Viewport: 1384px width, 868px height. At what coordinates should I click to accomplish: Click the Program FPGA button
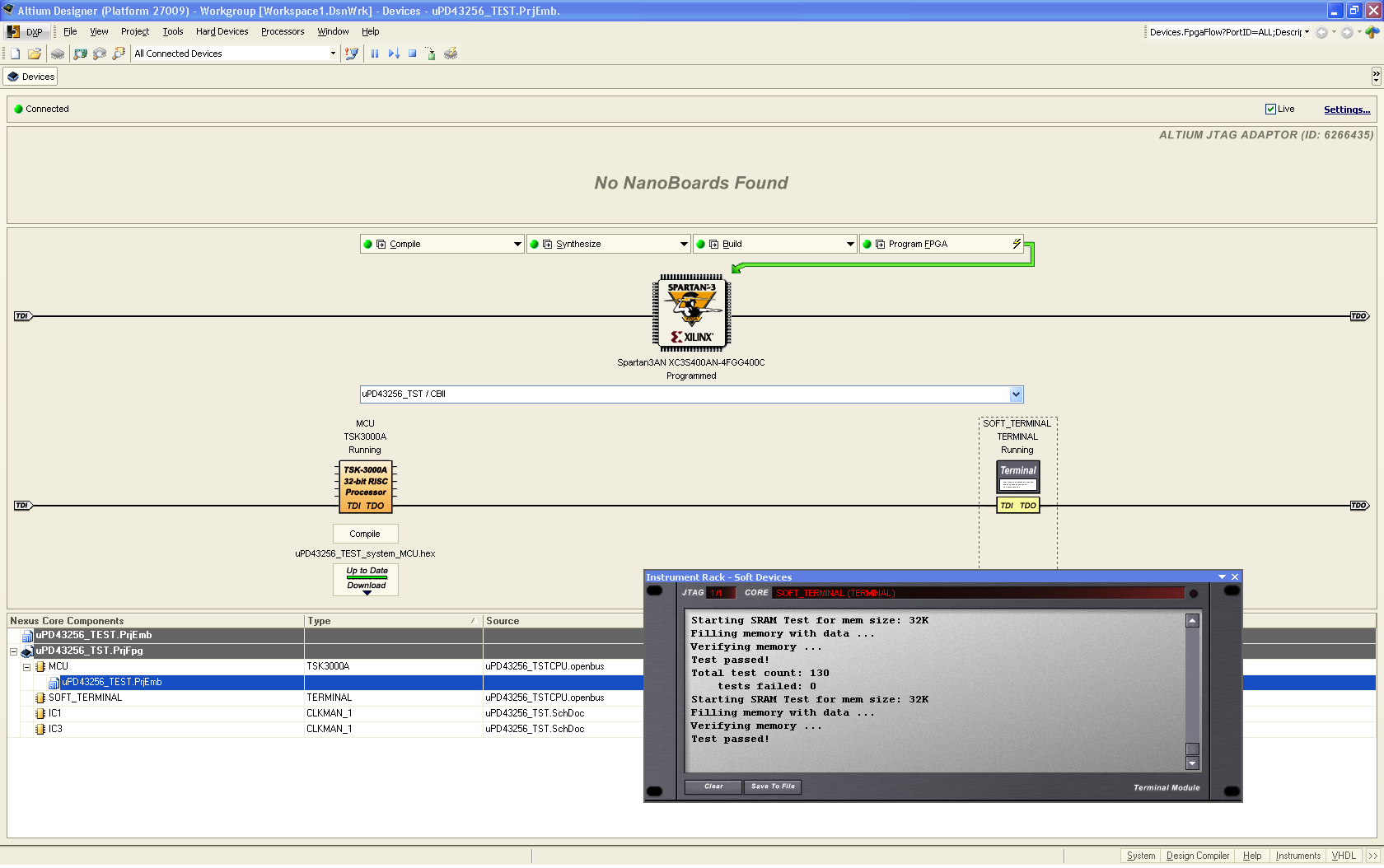(x=942, y=244)
